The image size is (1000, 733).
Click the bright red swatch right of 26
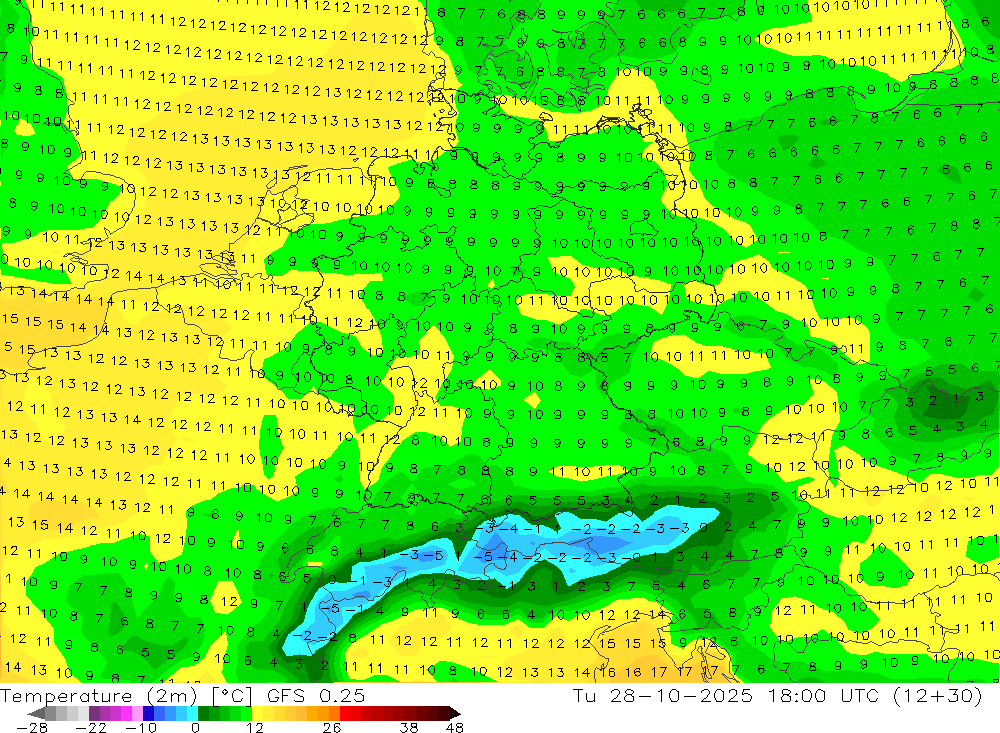click(345, 713)
